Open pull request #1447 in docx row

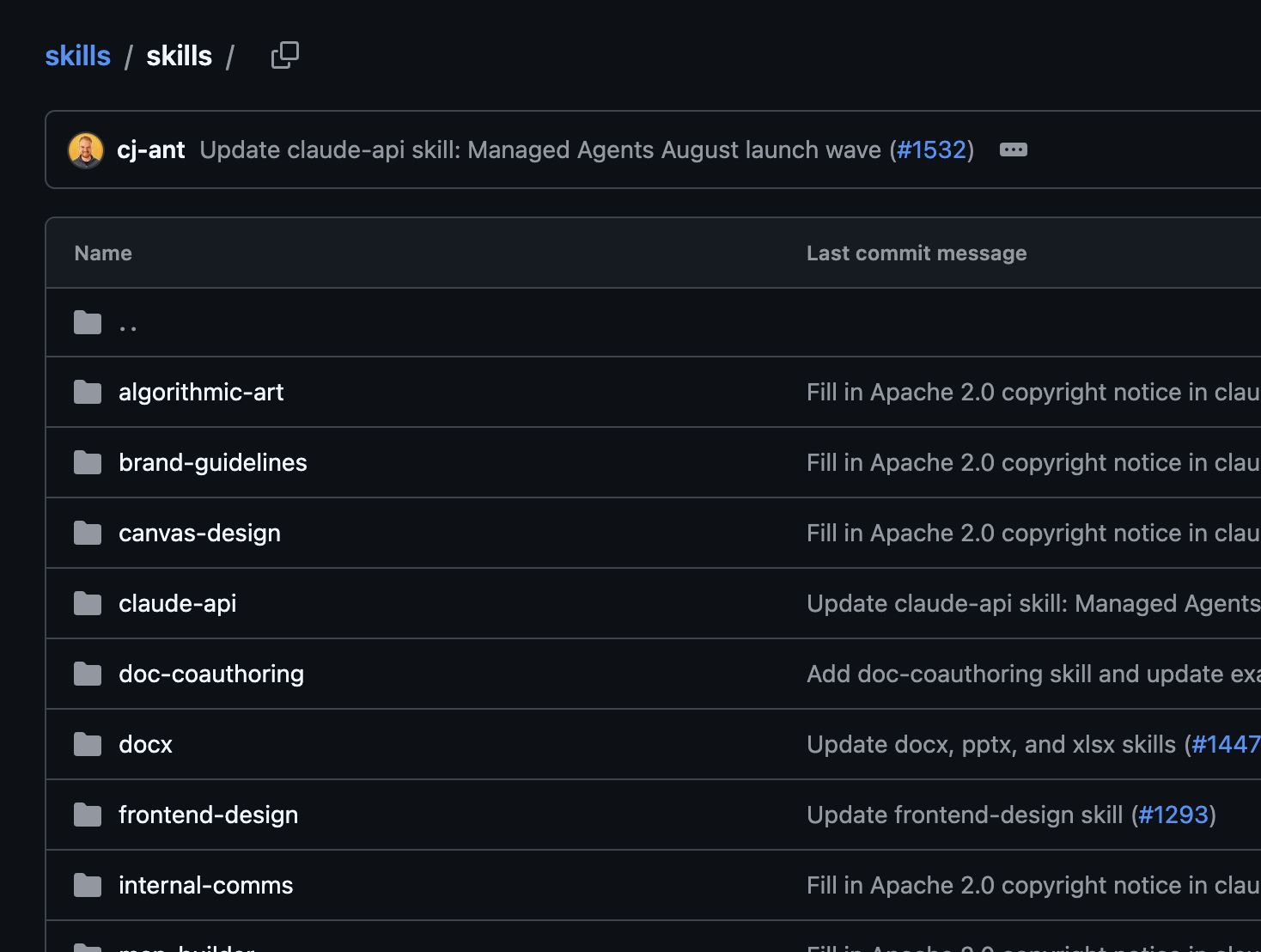coord(1226,744)
